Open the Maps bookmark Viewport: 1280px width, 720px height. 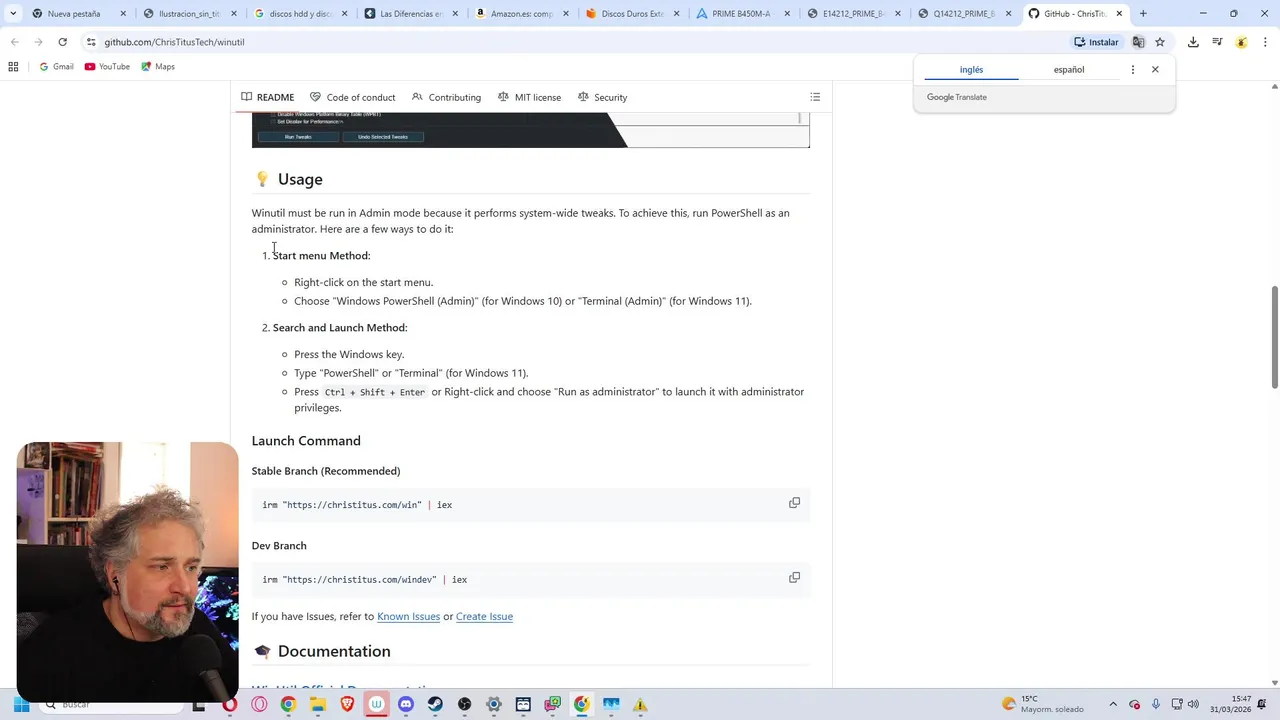click(158, 67)
